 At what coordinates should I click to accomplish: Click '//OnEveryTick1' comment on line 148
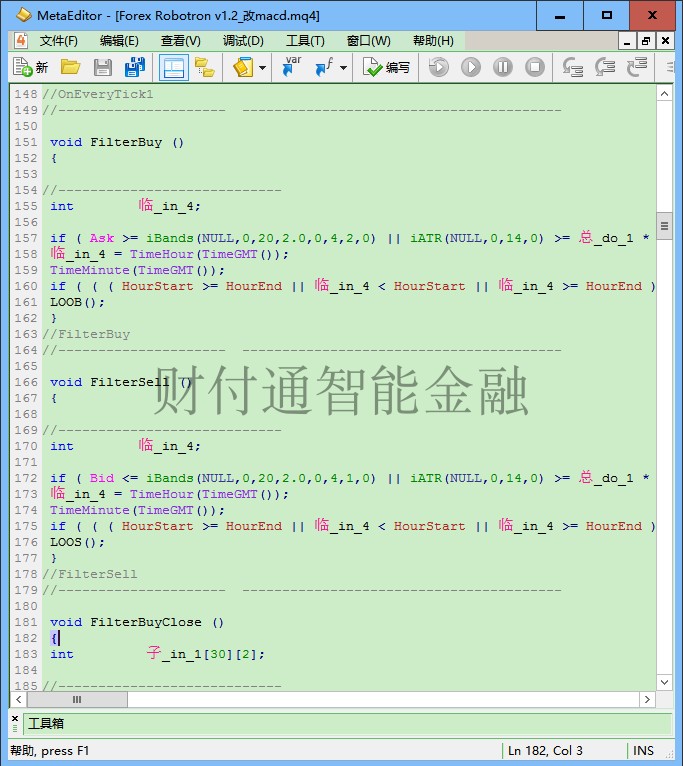click(x=98, y=94)
